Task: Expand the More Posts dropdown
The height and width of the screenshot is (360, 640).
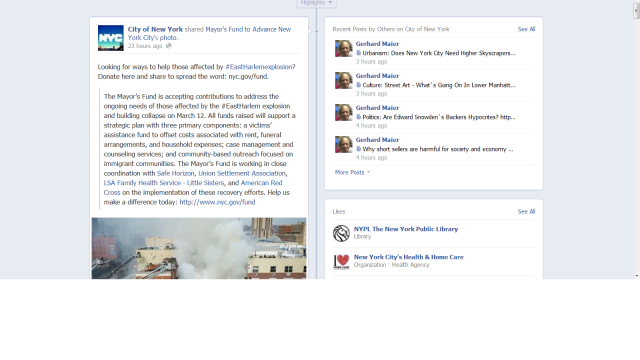Action: coord(352,172)
